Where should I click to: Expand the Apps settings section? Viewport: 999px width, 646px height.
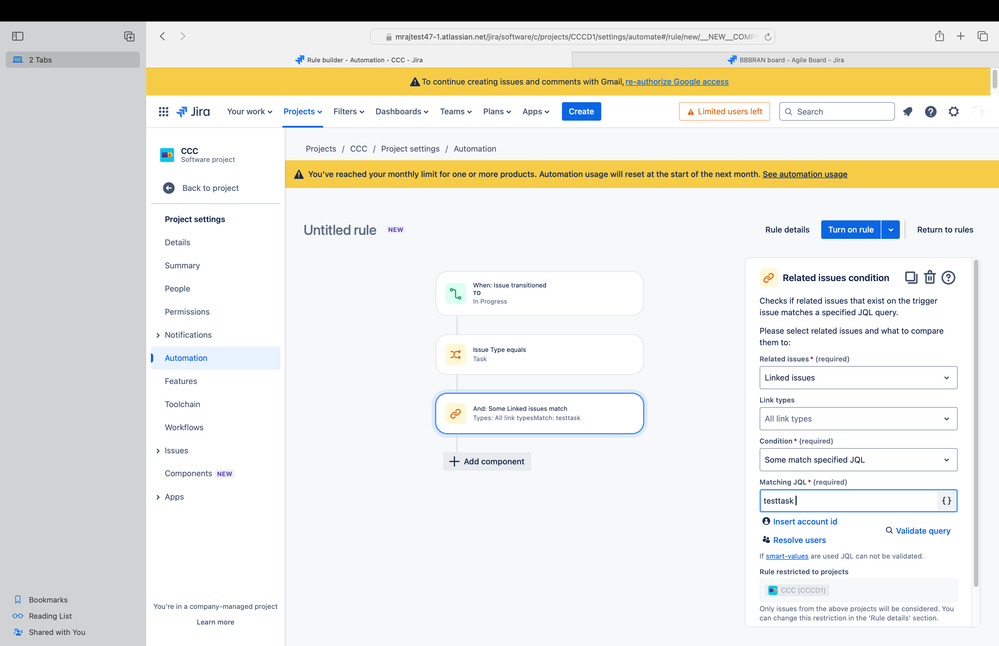click(158, 497)
